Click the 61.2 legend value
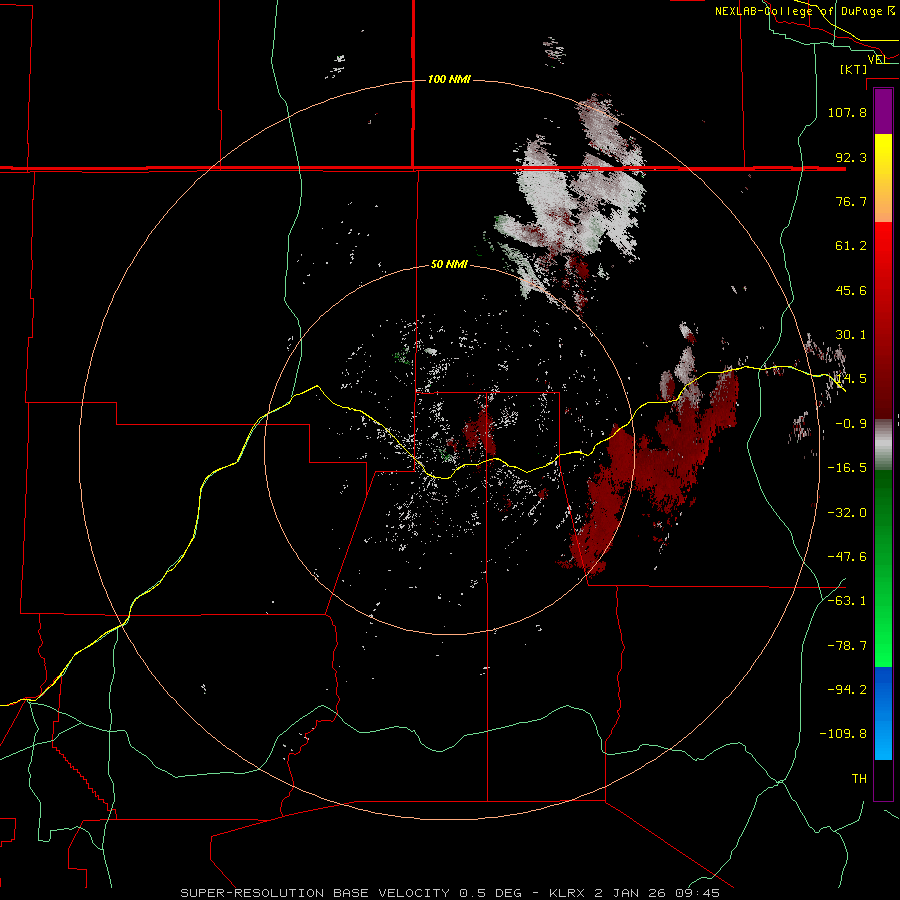This screenshot has width=900, height=900. click(851, 246)
